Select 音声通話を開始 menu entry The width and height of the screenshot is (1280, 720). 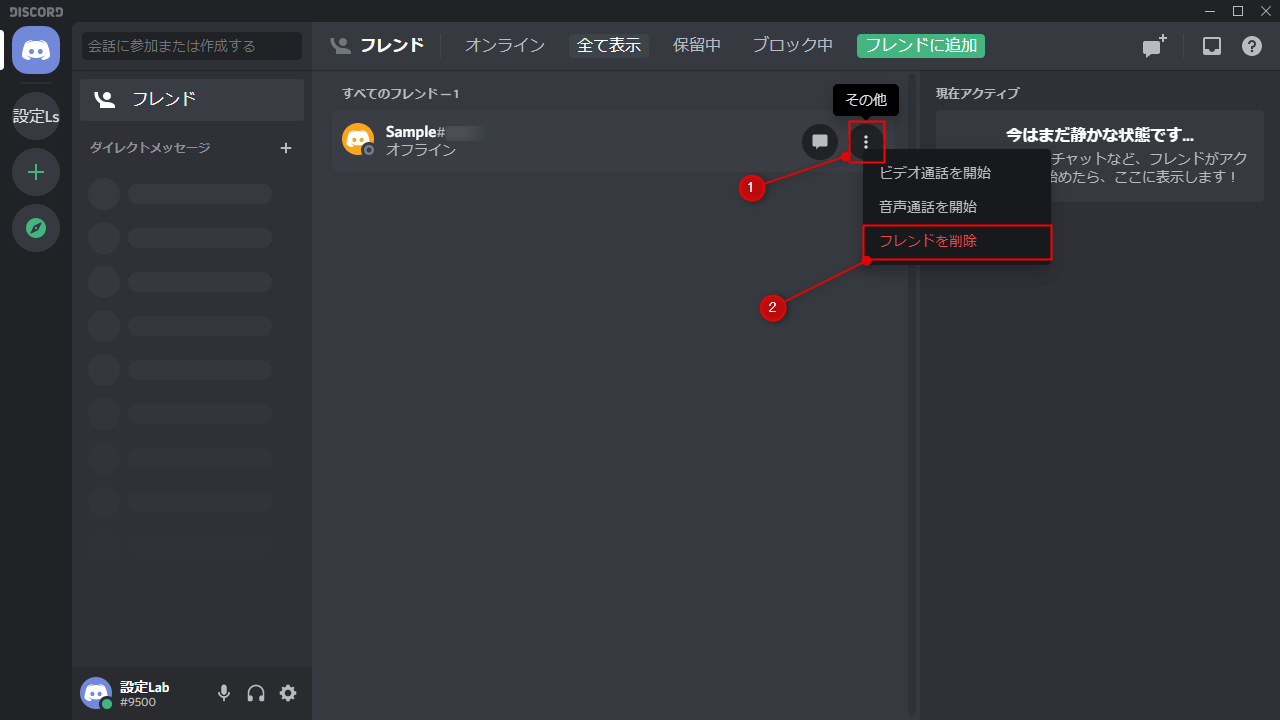click(x=957, y=207)
